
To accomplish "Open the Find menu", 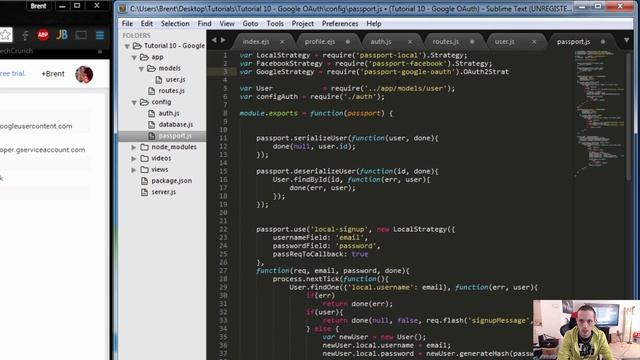I will point(204,24).
